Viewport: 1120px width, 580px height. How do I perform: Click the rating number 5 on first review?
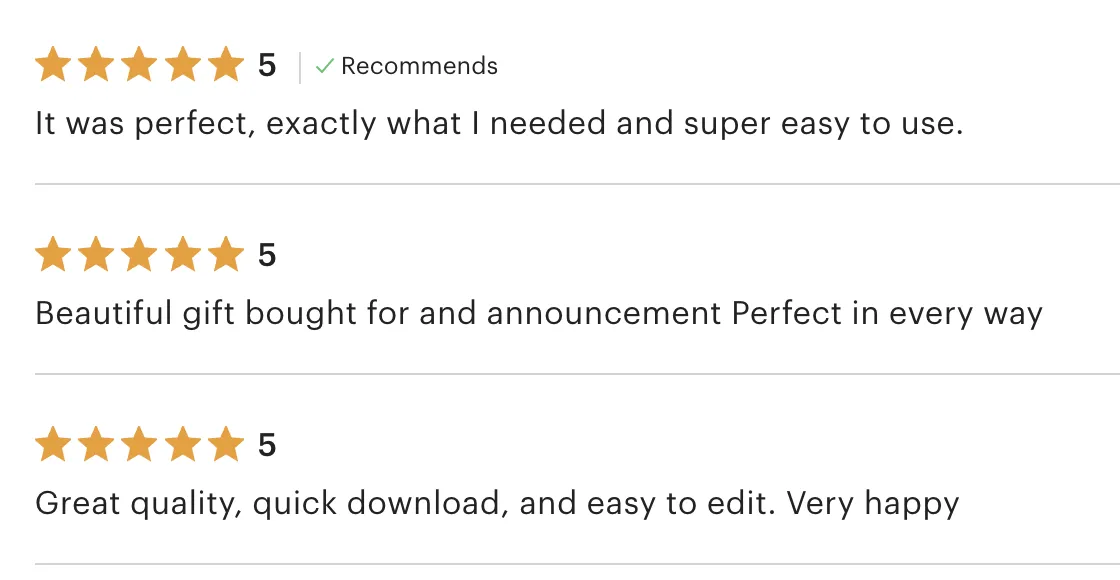pyautogui.click(x=267, y=66)
